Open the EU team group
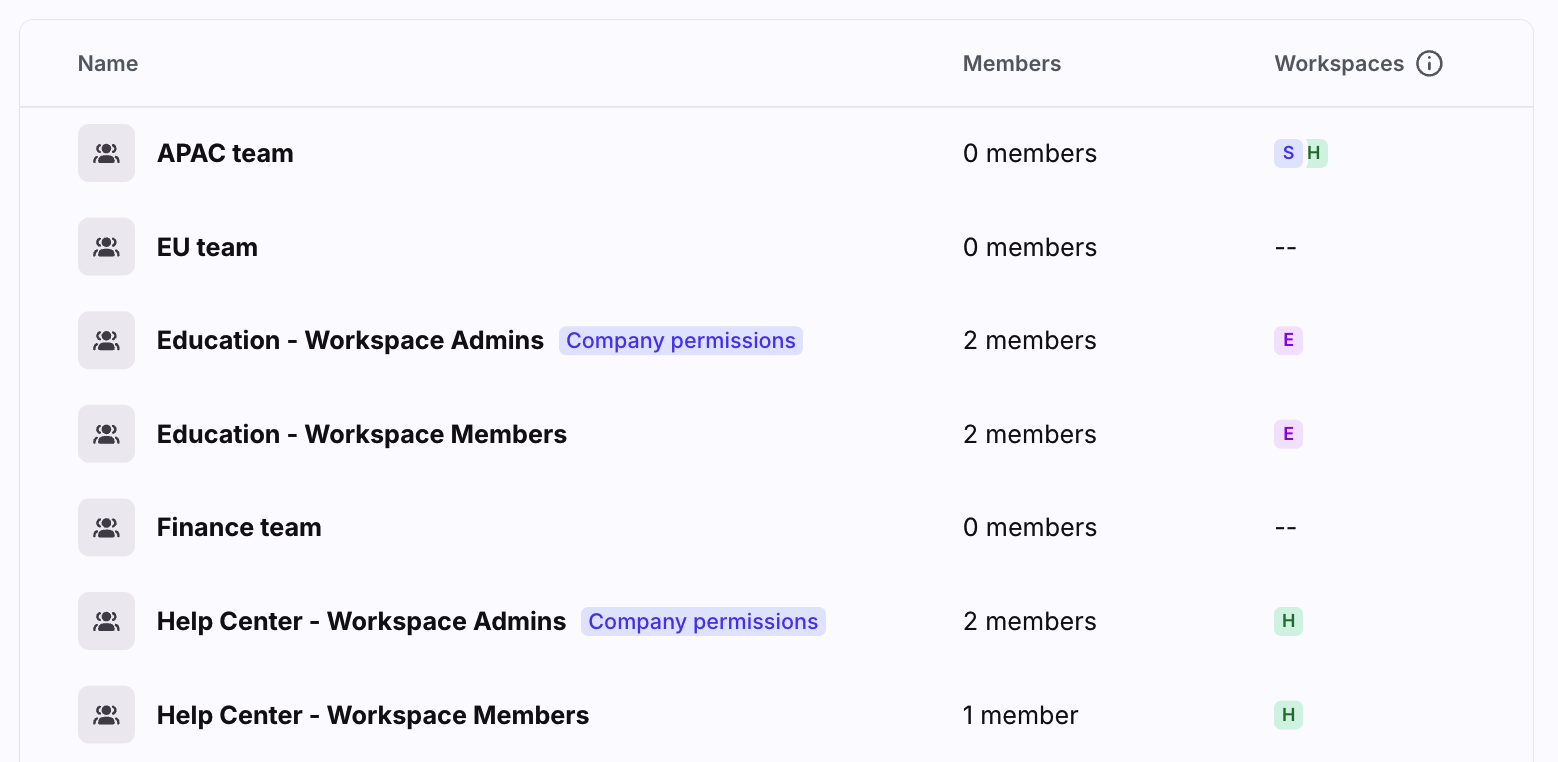 207,247
